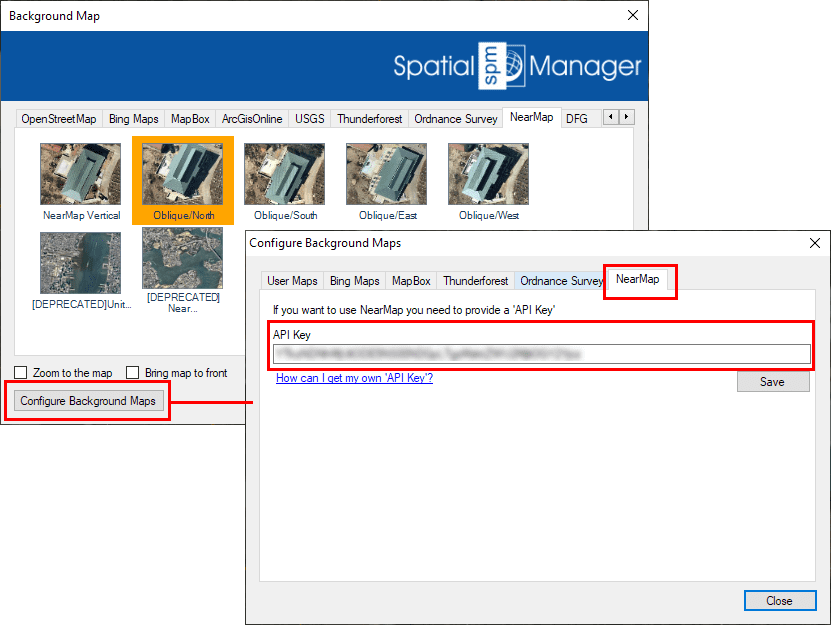Image resolution: width=831 pixels, height=625 pixels.
Task: Select the NearMap Vertical map thumbnail
Action: pyautogui.click(x=81, y=174)
